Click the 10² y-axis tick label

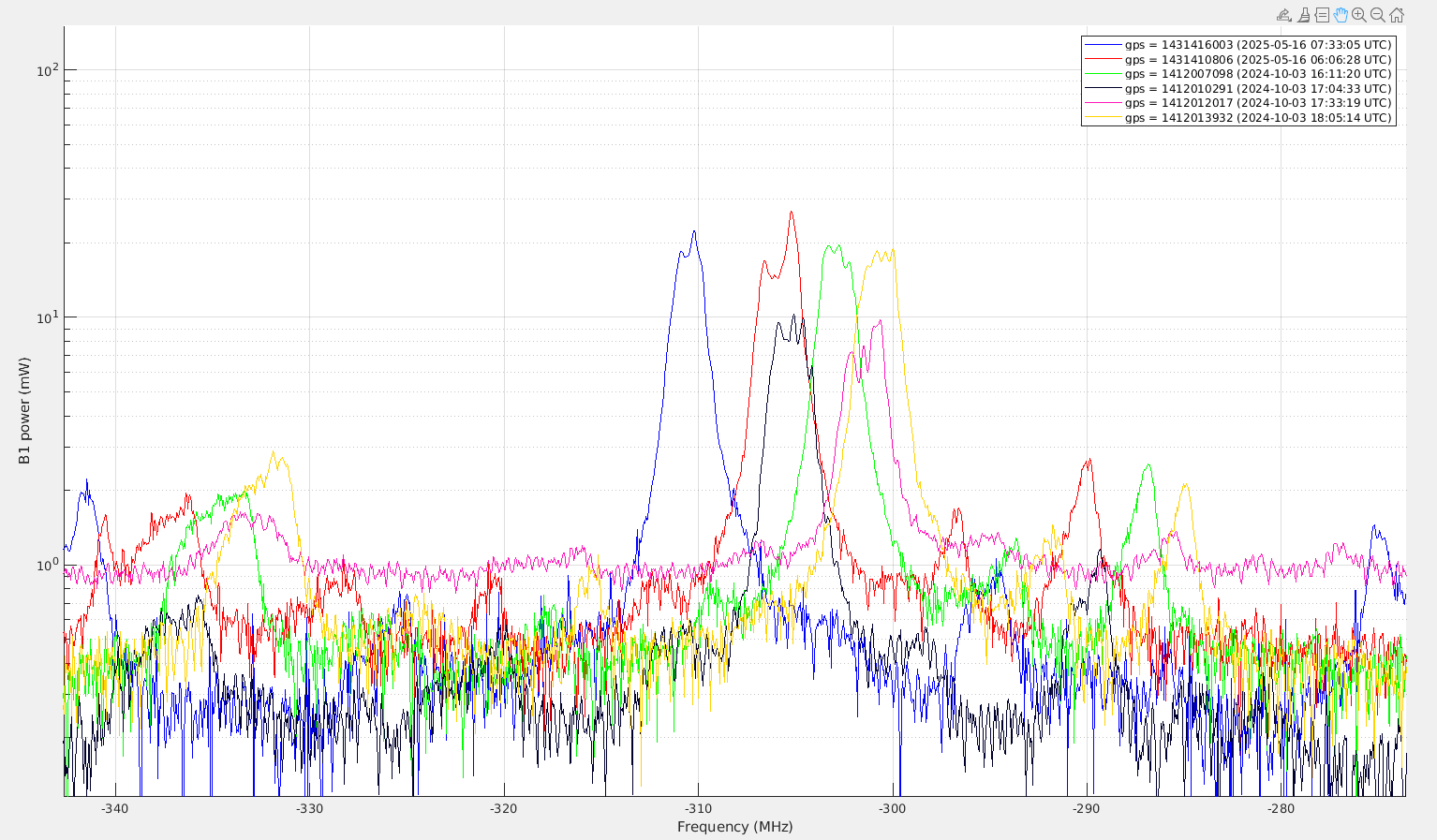pyautogui.click(x=47, y=70)
